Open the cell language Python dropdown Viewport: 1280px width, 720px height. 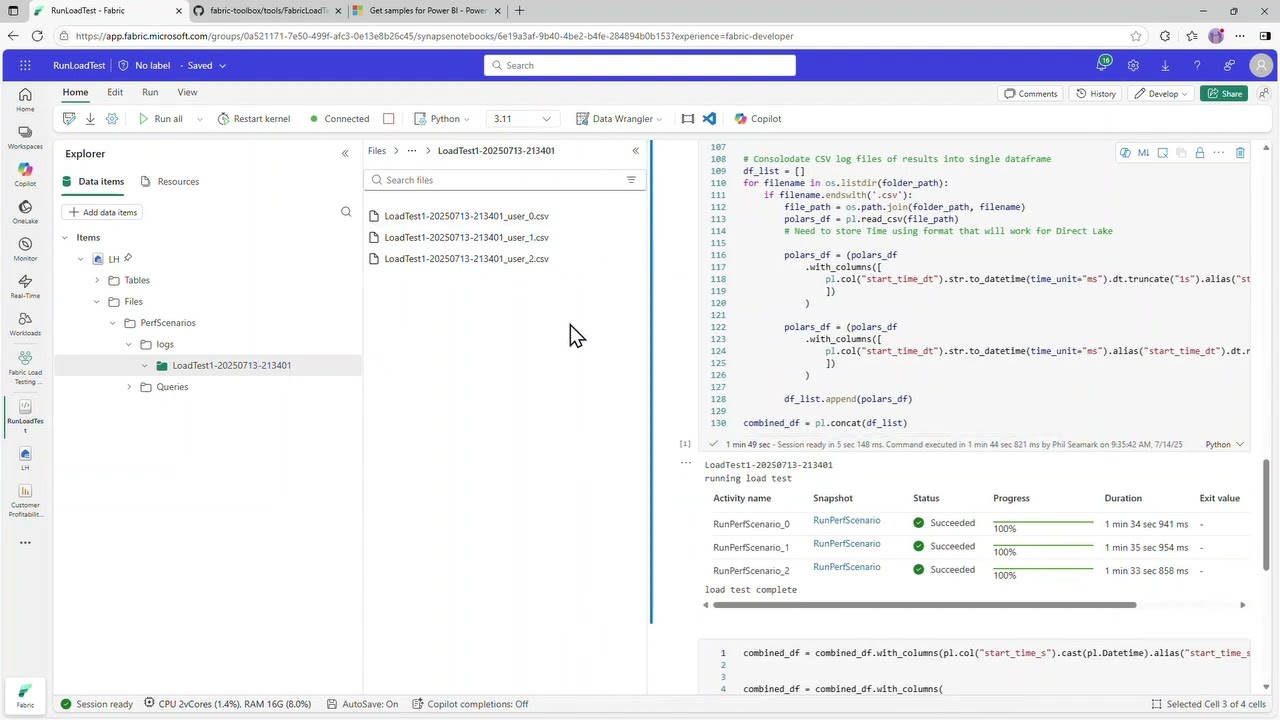(x=1225, y=444)
